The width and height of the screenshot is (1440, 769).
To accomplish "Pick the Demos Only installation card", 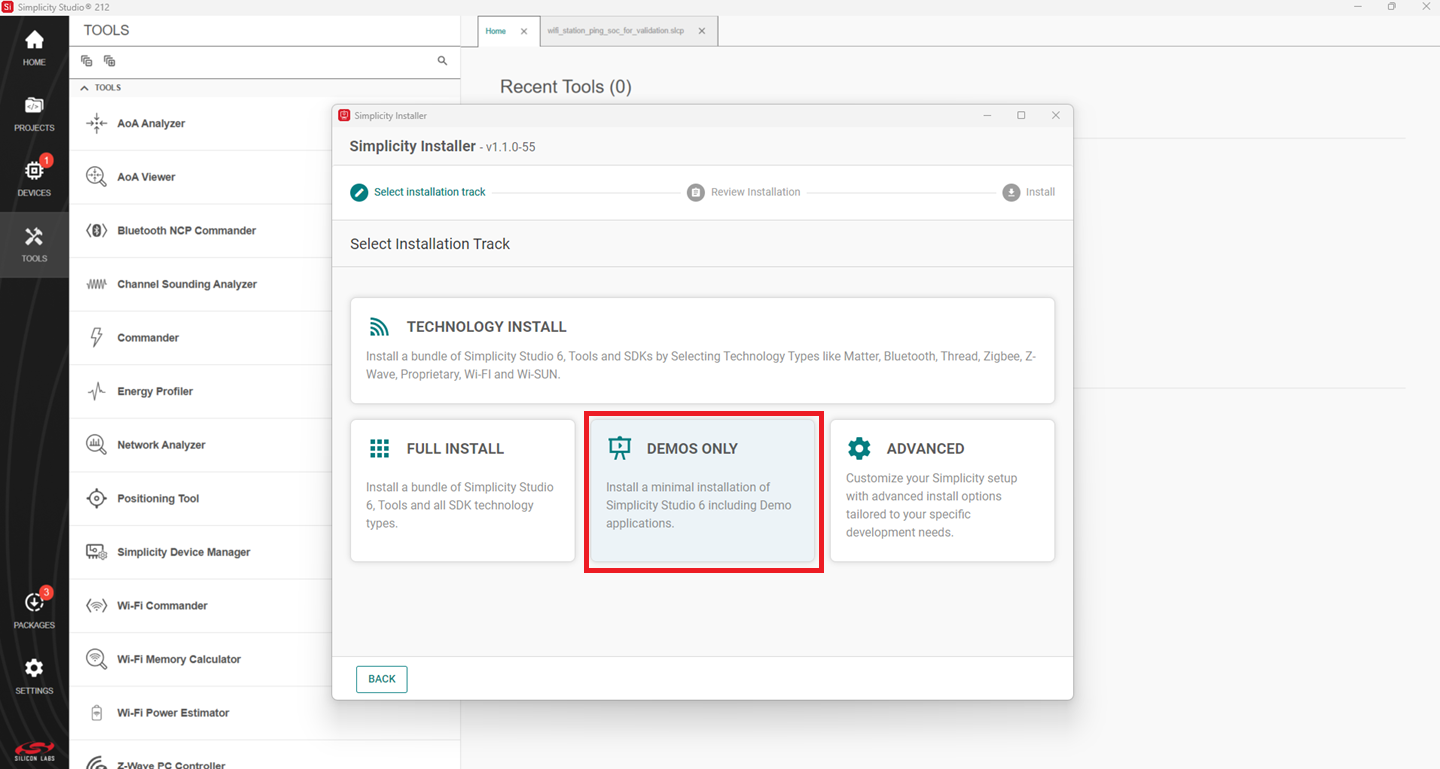I will 702,490.
